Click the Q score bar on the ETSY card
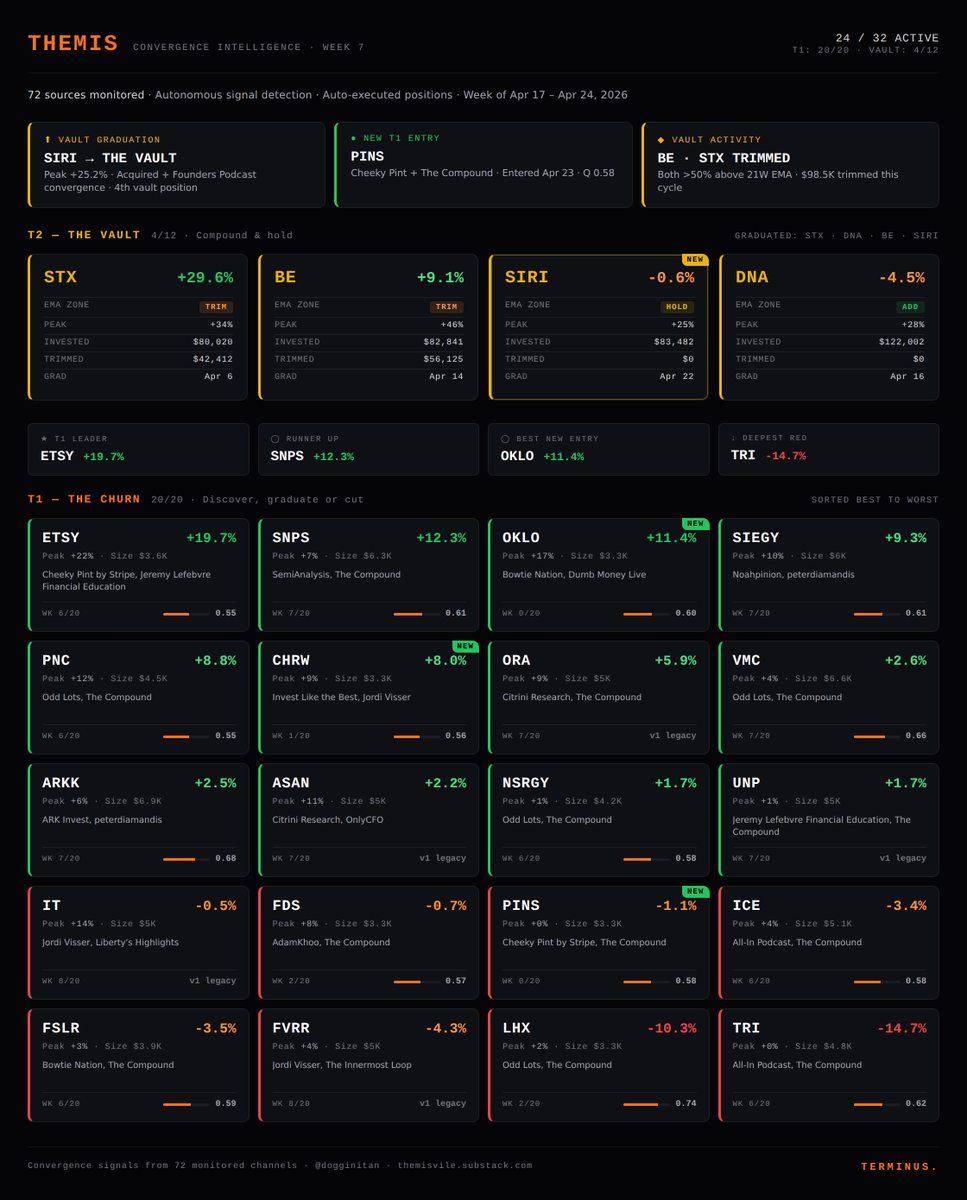 point(187,614)
